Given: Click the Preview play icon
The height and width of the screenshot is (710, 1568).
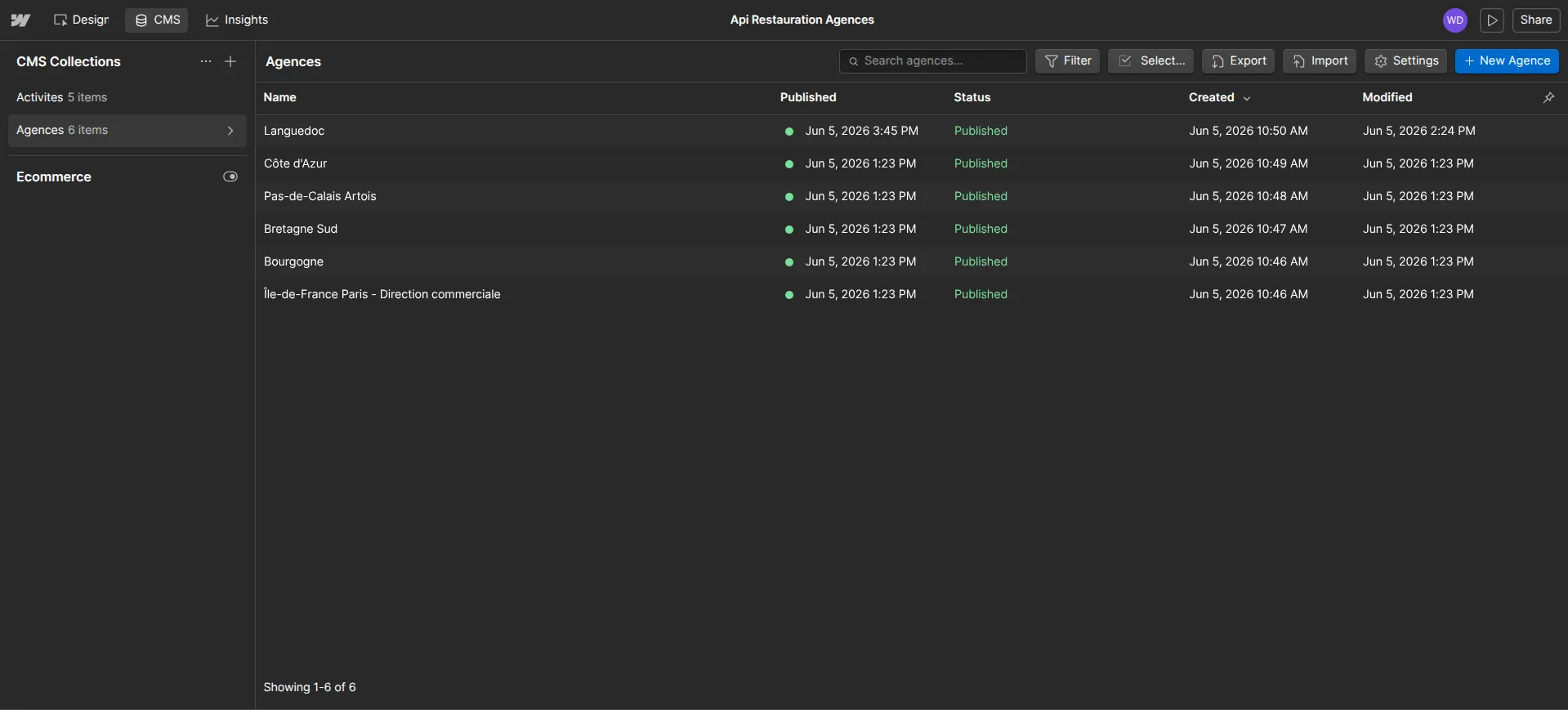Looking at the screenshot, I should point(1492,20).
